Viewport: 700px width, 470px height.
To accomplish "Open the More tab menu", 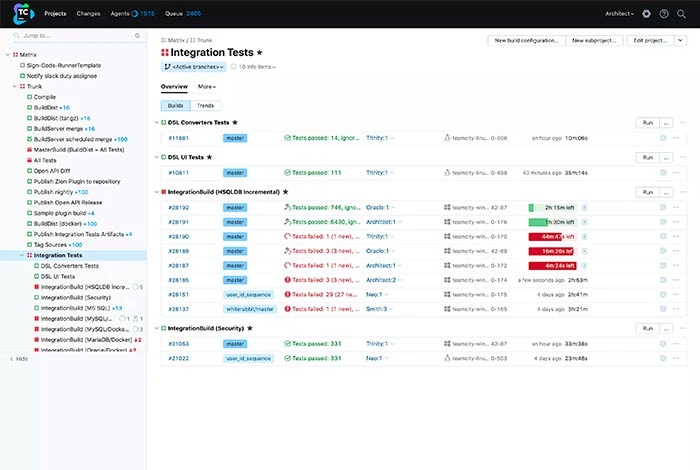I will click(x=206, y=87).
